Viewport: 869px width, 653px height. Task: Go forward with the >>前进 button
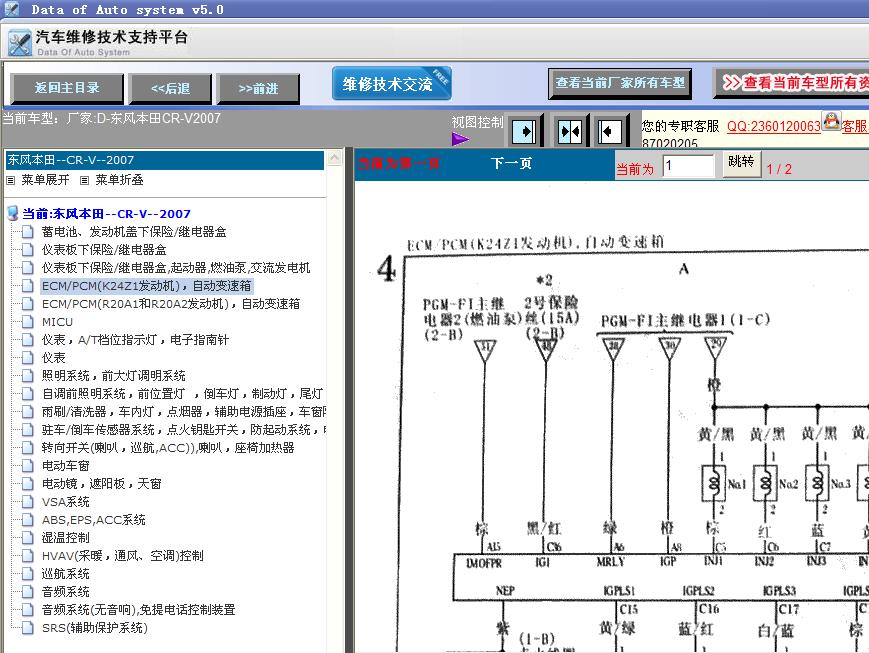tap(258, 89)
